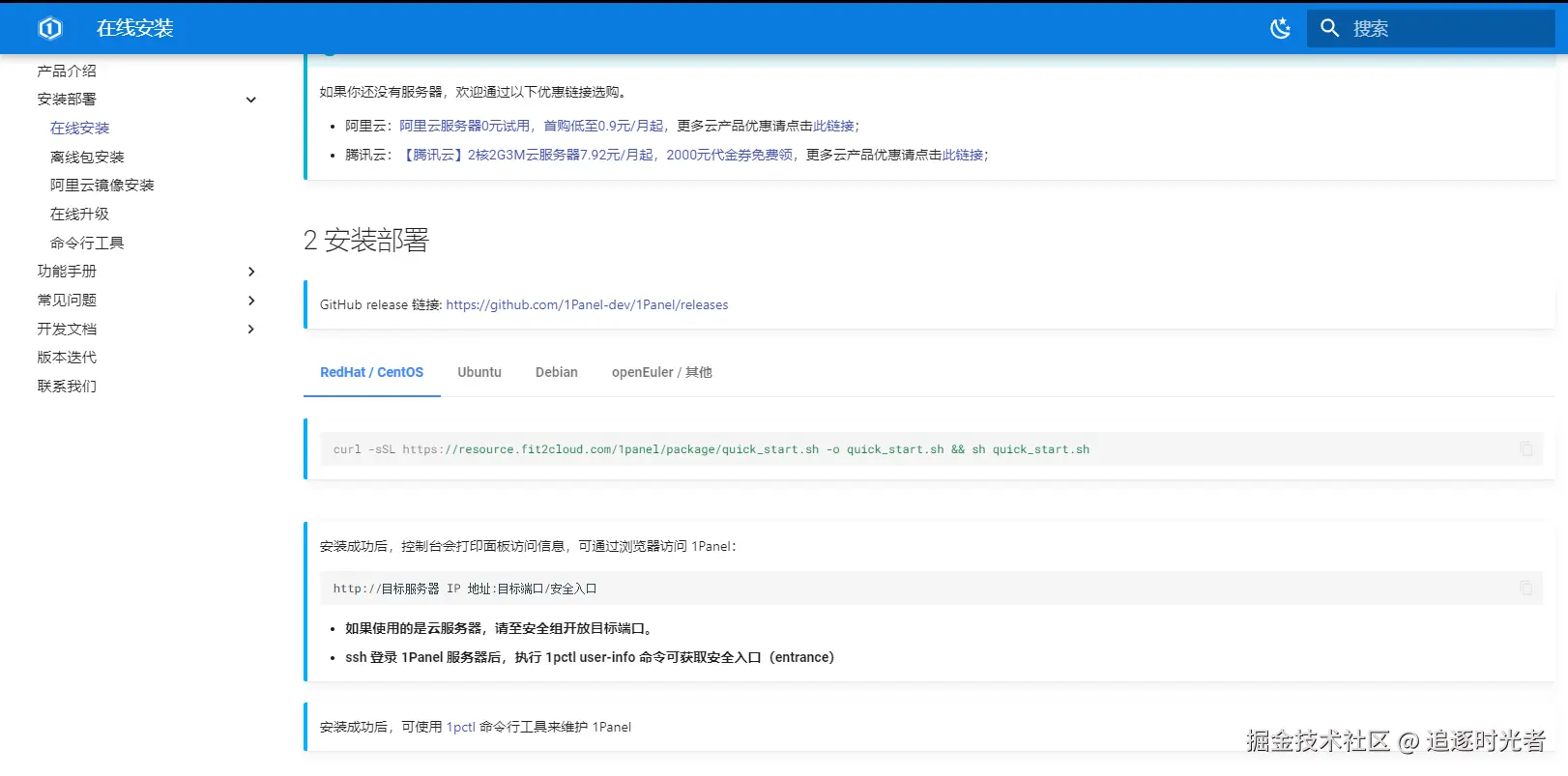Expand the 功能手册 sidebar section chevron
Image resolution: width=1568 pixels, height=776 pixels.
(x=251, y=272)
